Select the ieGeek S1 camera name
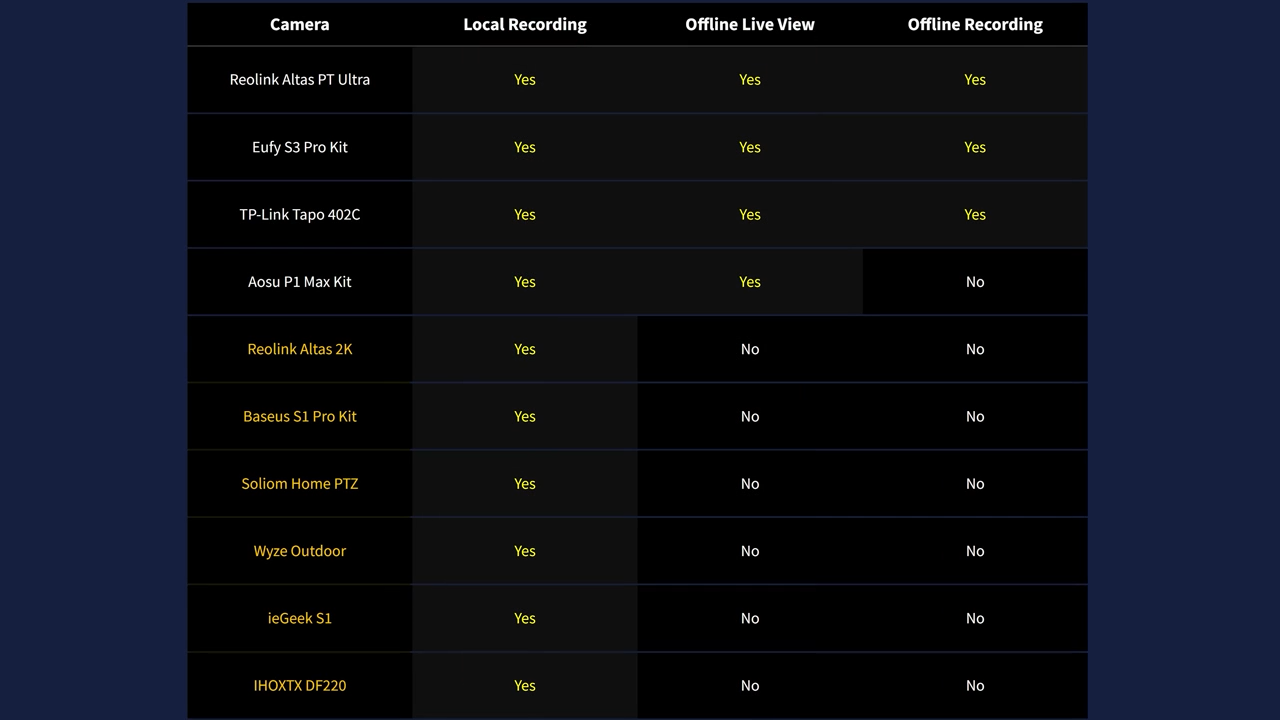 click(300, 618)
